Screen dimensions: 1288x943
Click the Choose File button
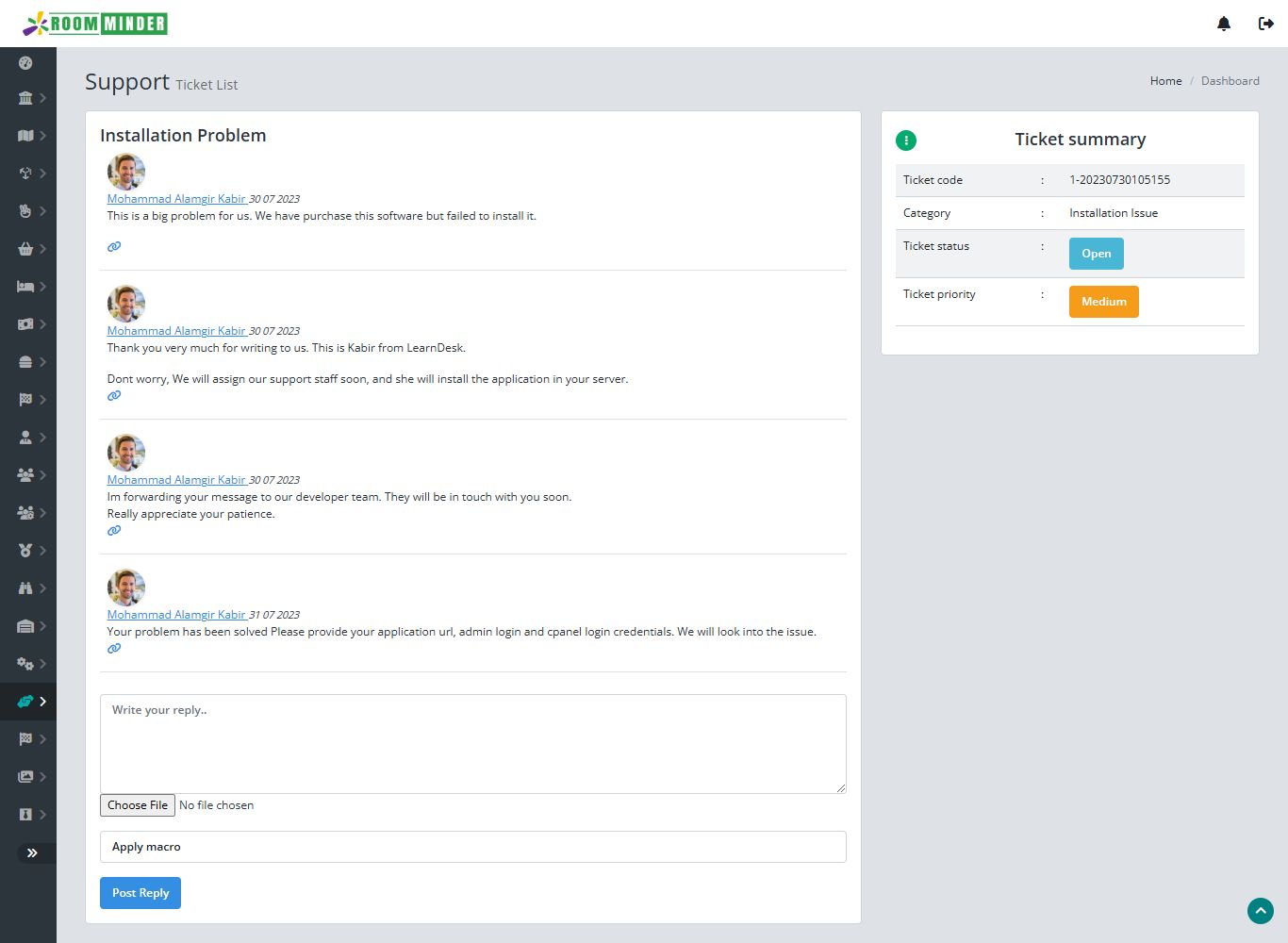[x=138, y=805]
